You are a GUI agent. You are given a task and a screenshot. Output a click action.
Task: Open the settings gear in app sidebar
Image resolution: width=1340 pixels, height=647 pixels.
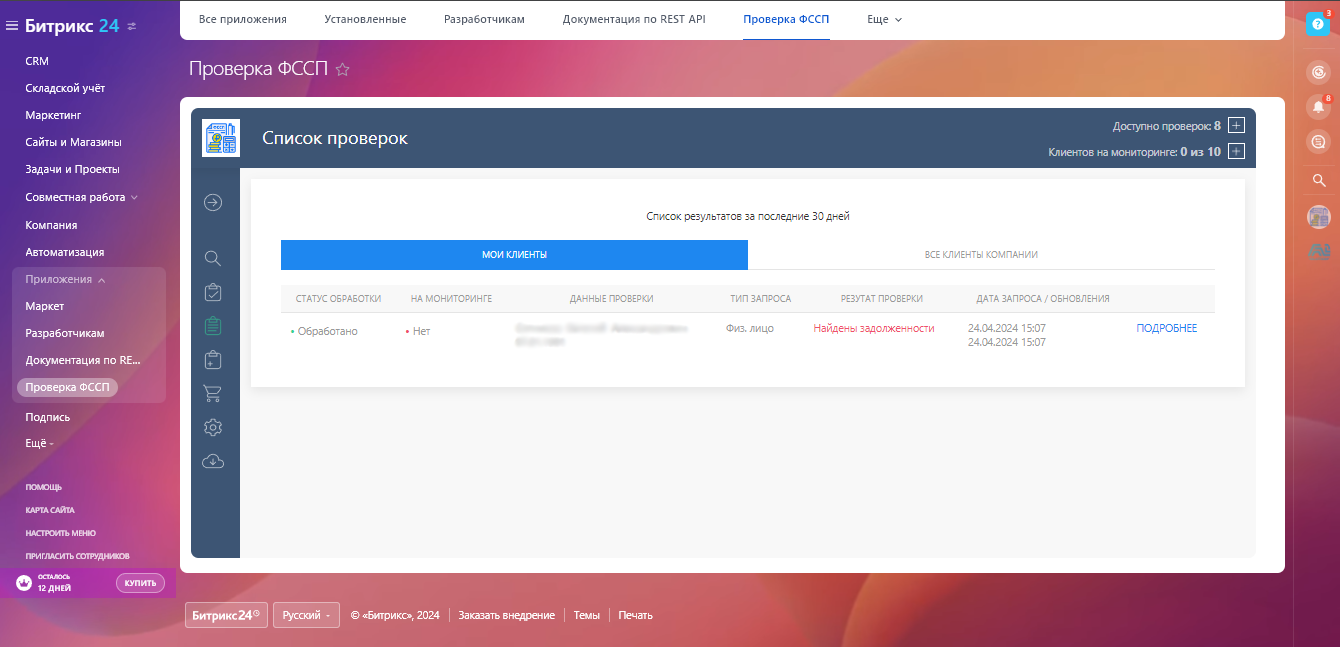(x=212, y=428)
